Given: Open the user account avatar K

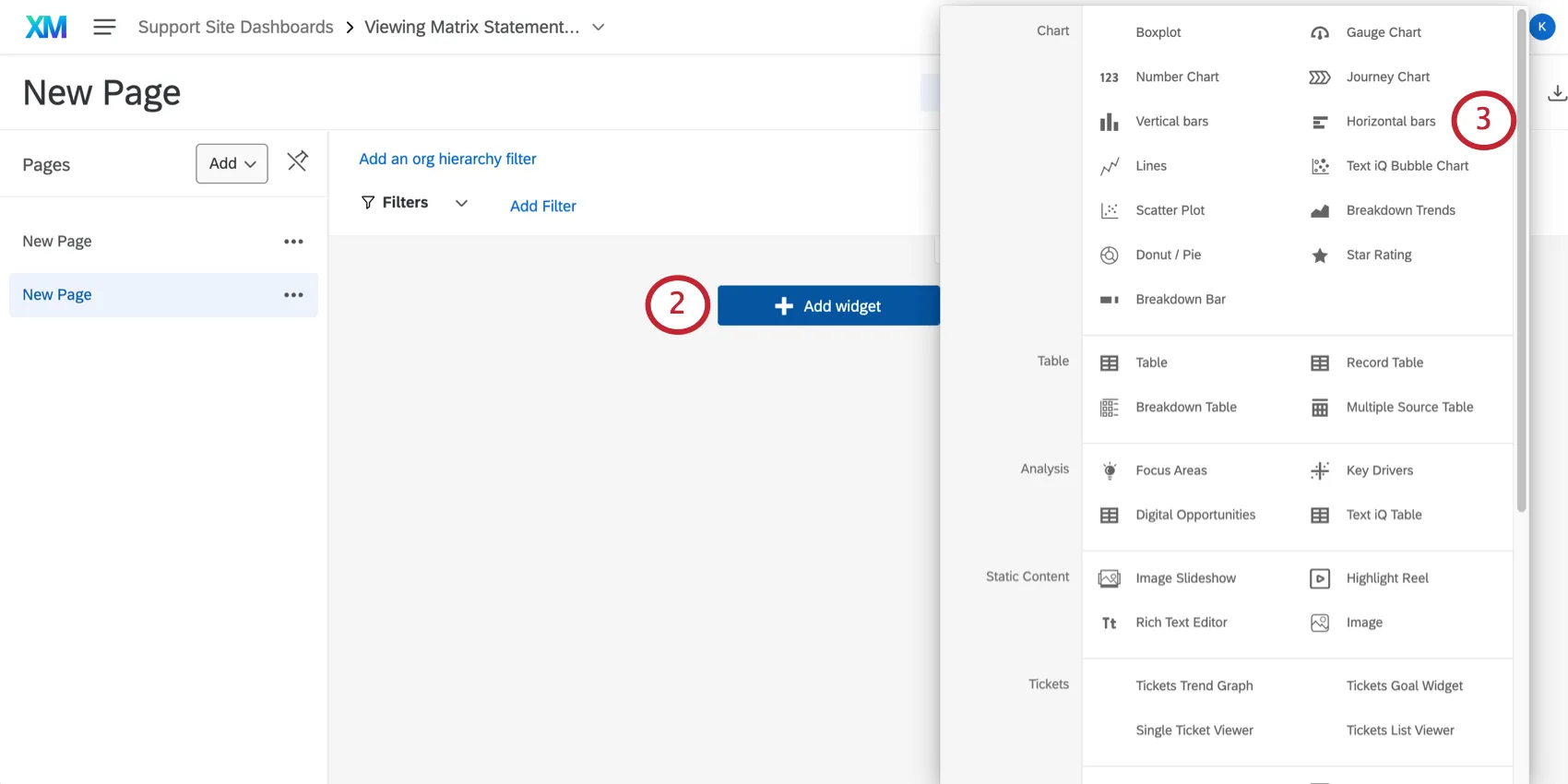Looking at the screenshot, I should coord(1541,27).
